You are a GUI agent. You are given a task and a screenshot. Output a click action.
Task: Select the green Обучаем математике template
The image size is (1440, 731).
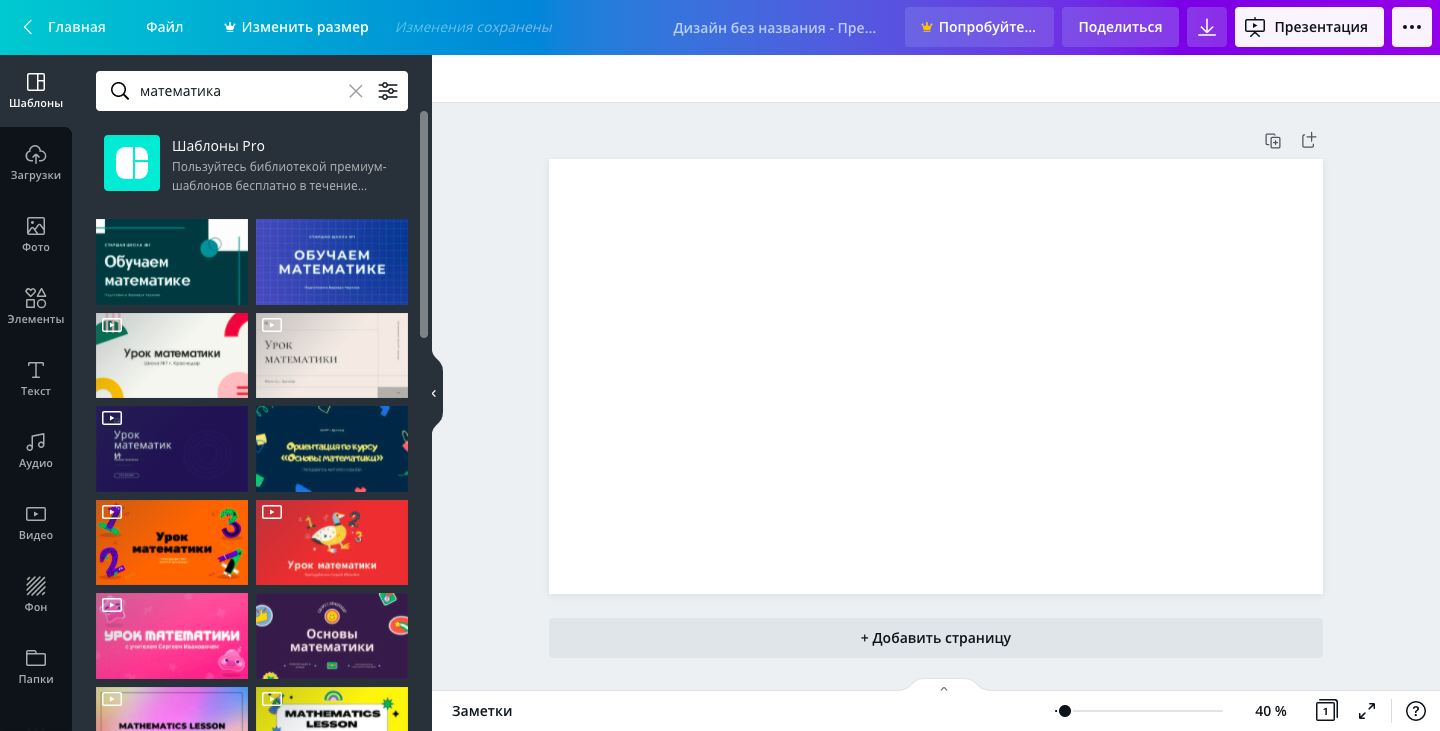click(172, 262)
